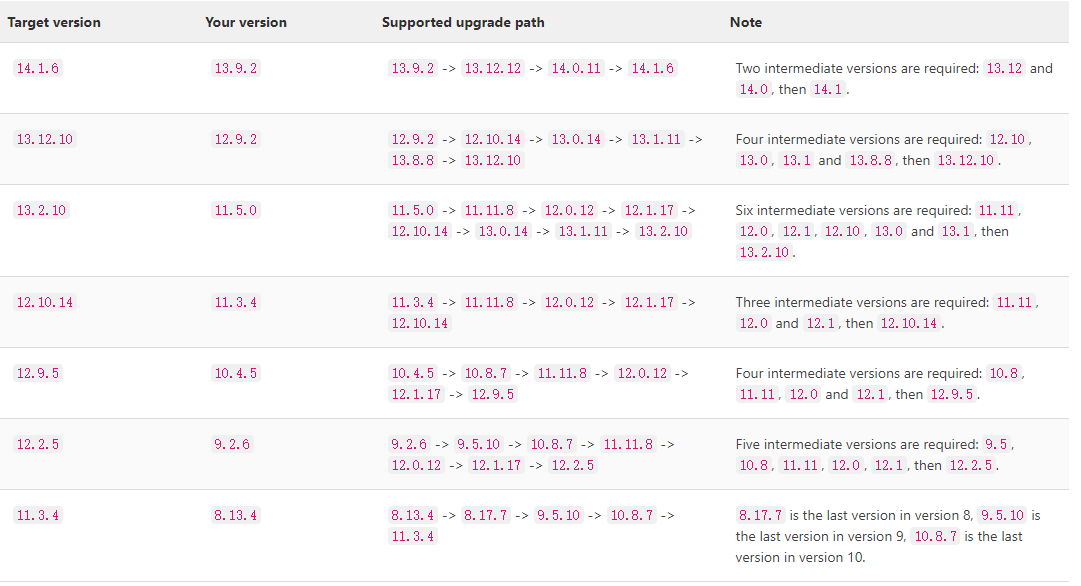
Task: Select the 12.9.2 code under Your version
Action: 236,140
